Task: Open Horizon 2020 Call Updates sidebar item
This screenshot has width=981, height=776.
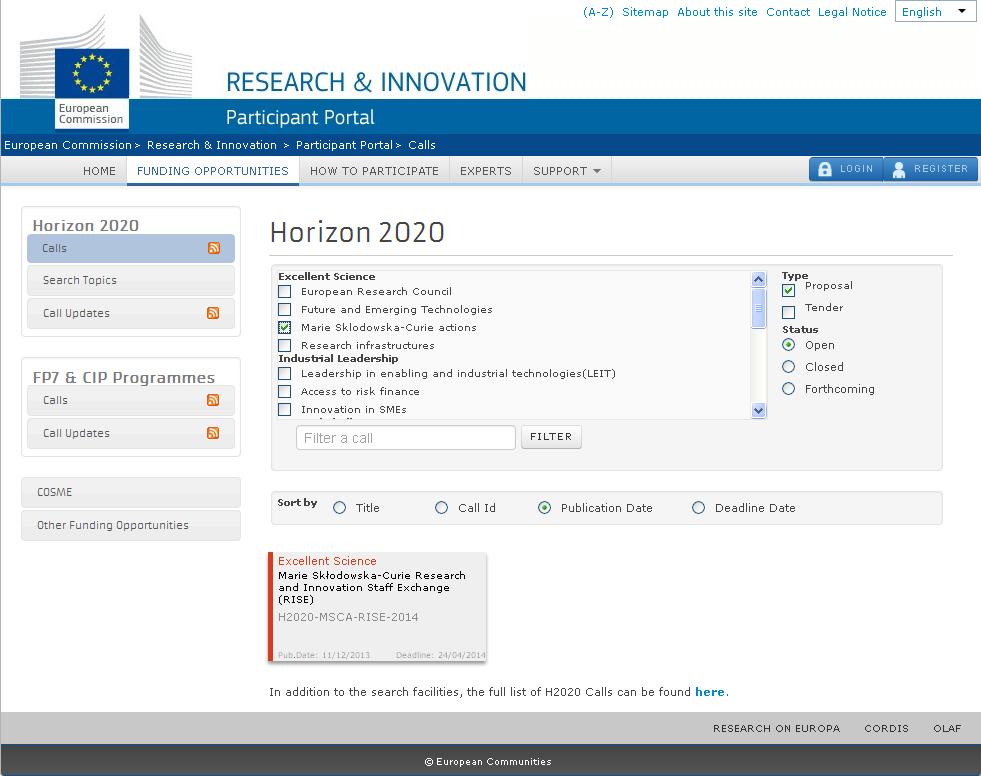Action: coord(131,313)
